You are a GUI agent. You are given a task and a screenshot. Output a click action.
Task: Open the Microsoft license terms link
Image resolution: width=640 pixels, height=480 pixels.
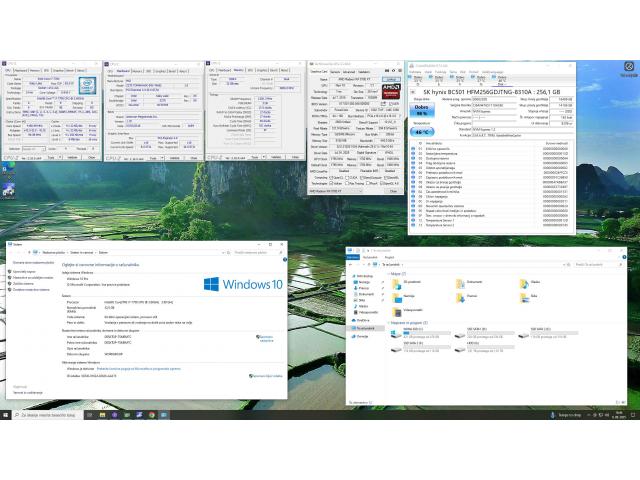point(138,369)
